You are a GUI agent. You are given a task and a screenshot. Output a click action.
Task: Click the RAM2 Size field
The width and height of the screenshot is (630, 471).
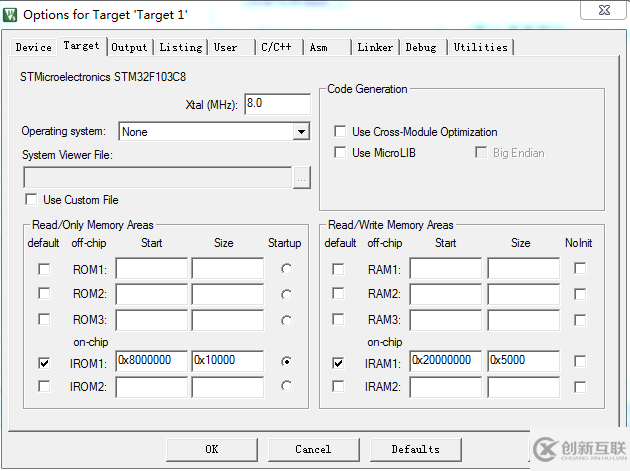click(x=524, y=294)
